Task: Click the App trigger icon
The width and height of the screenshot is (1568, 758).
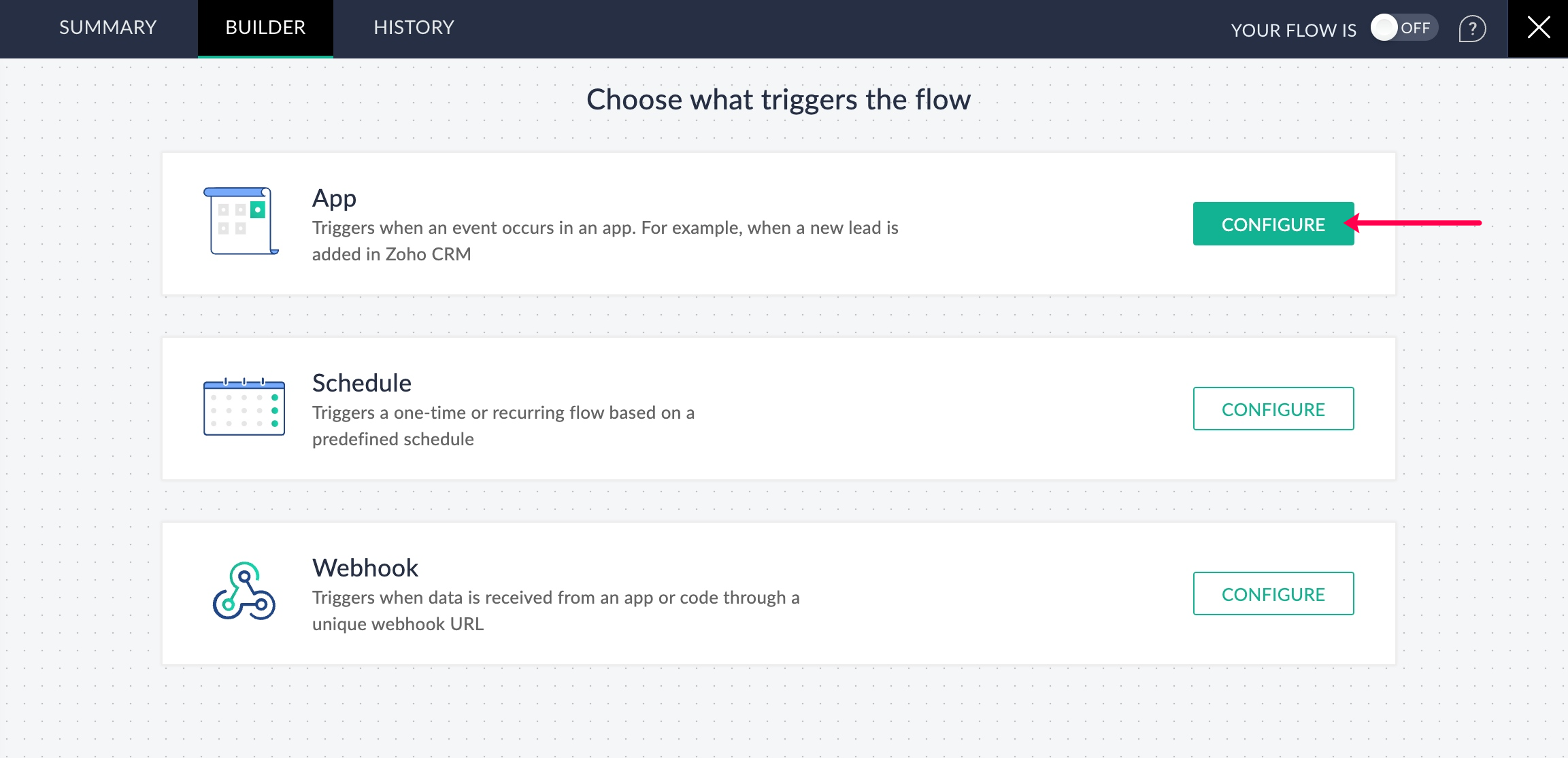Action: 241,221
